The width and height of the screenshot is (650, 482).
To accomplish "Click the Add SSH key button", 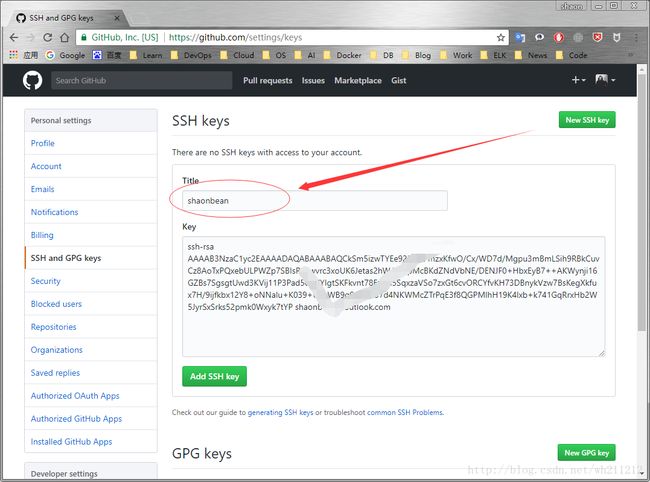I will (x=214, y=376).
